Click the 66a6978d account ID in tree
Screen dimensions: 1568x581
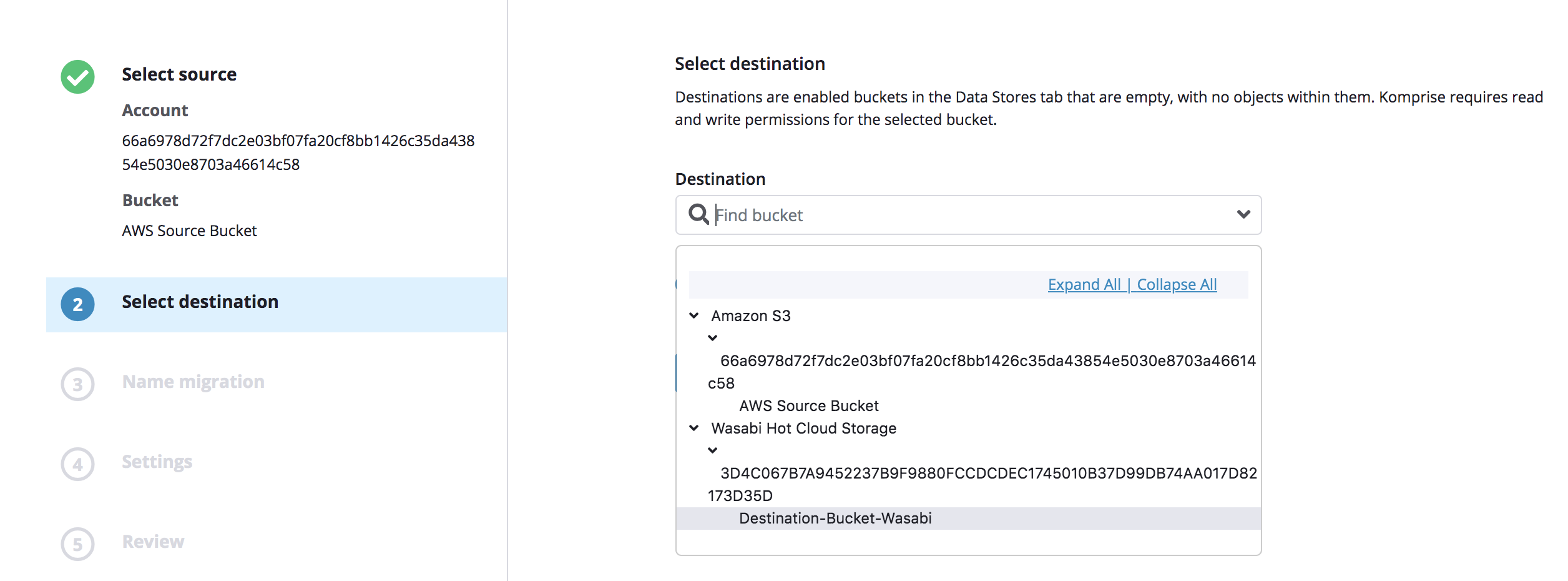[981, 372]
